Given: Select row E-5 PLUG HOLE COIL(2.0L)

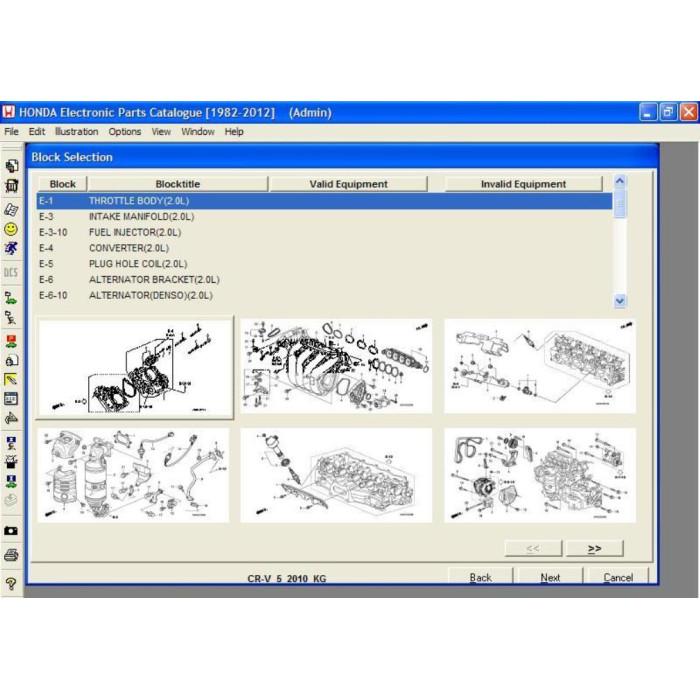Looking at the screenshot, I should (x=324, y=264).
